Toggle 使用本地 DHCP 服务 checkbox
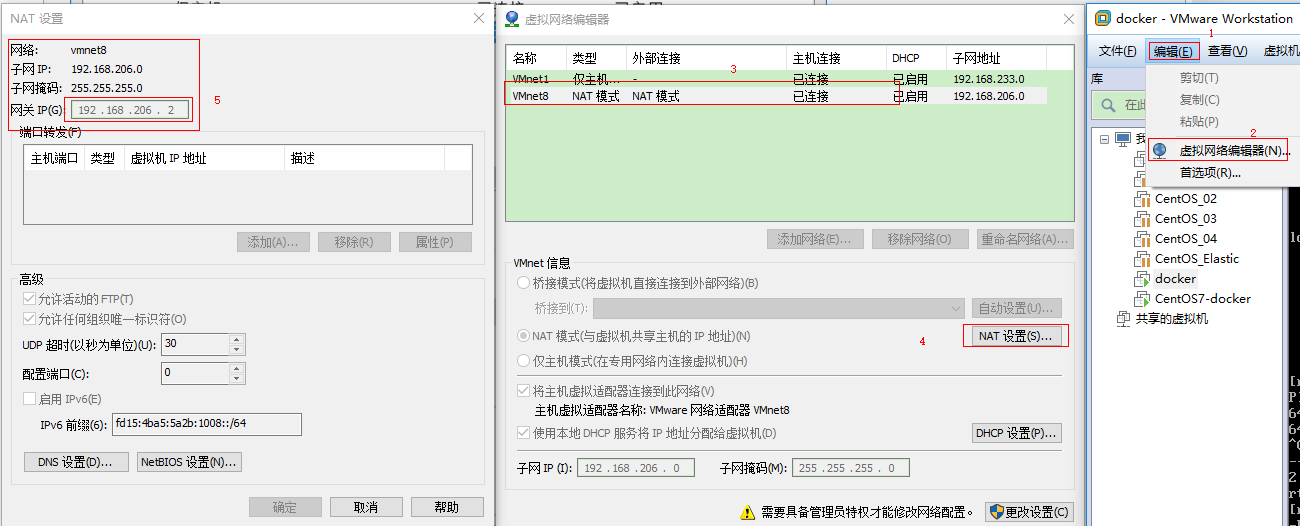The height and width of the screenshot is (526, 1300). tap(523, 433)
